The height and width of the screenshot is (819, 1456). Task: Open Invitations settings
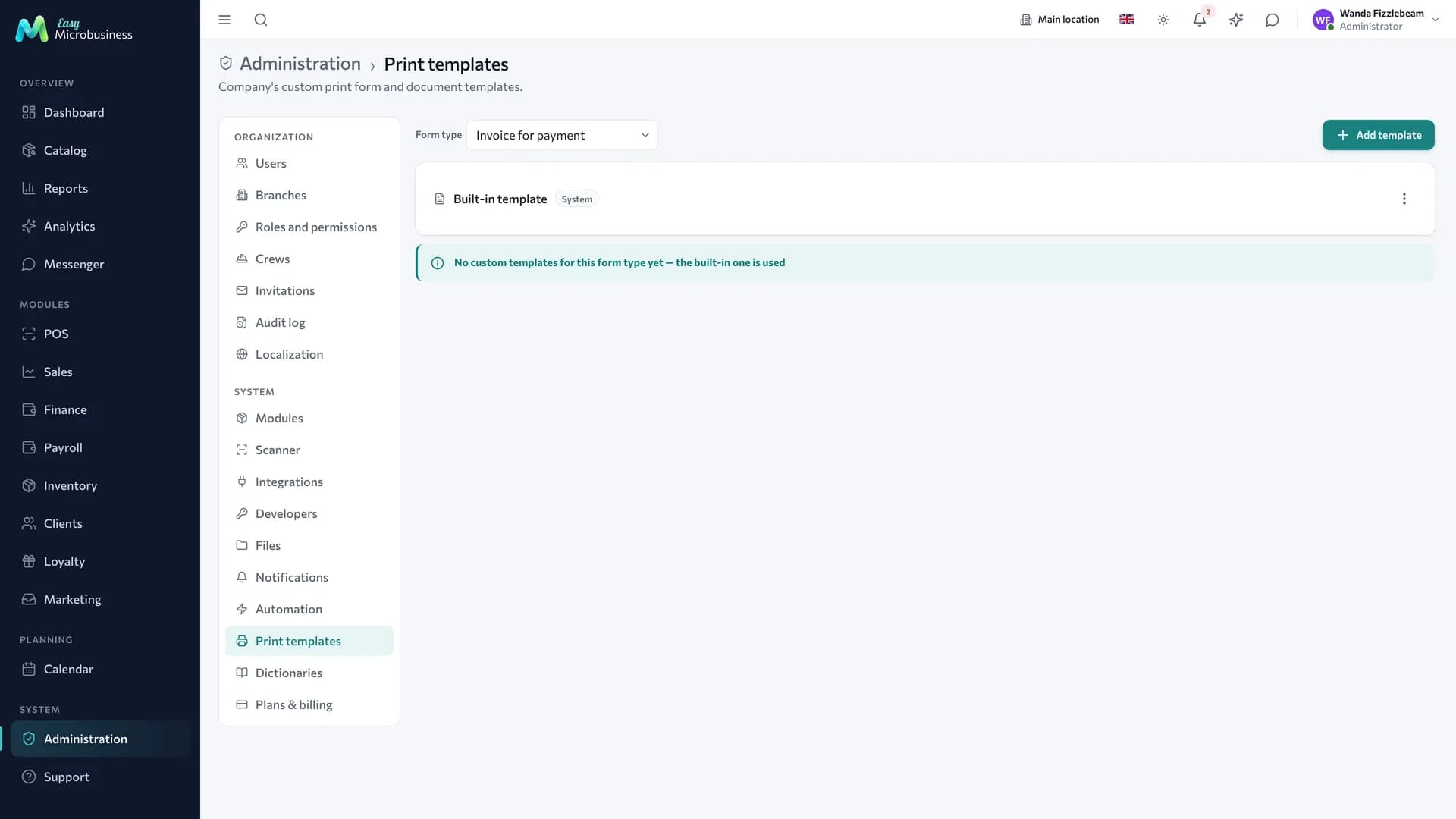309,290
